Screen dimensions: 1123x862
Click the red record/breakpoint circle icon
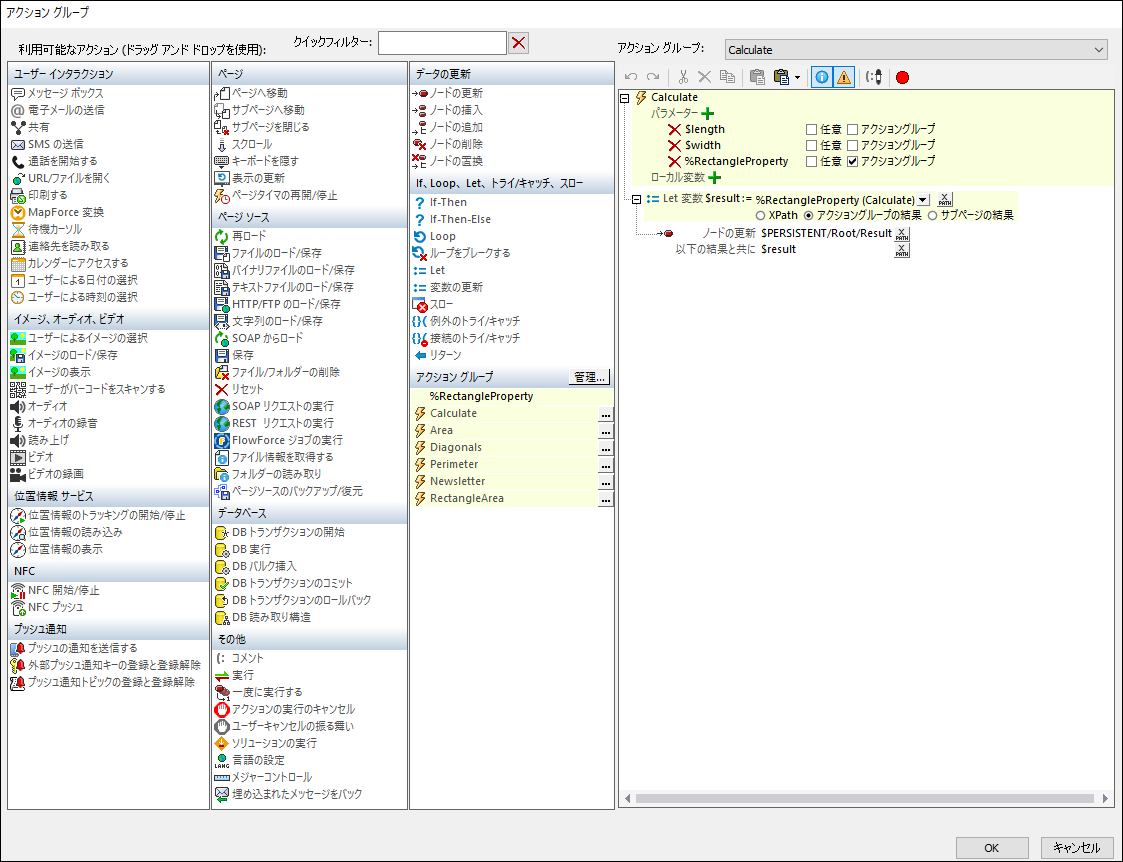click(902, 77)
